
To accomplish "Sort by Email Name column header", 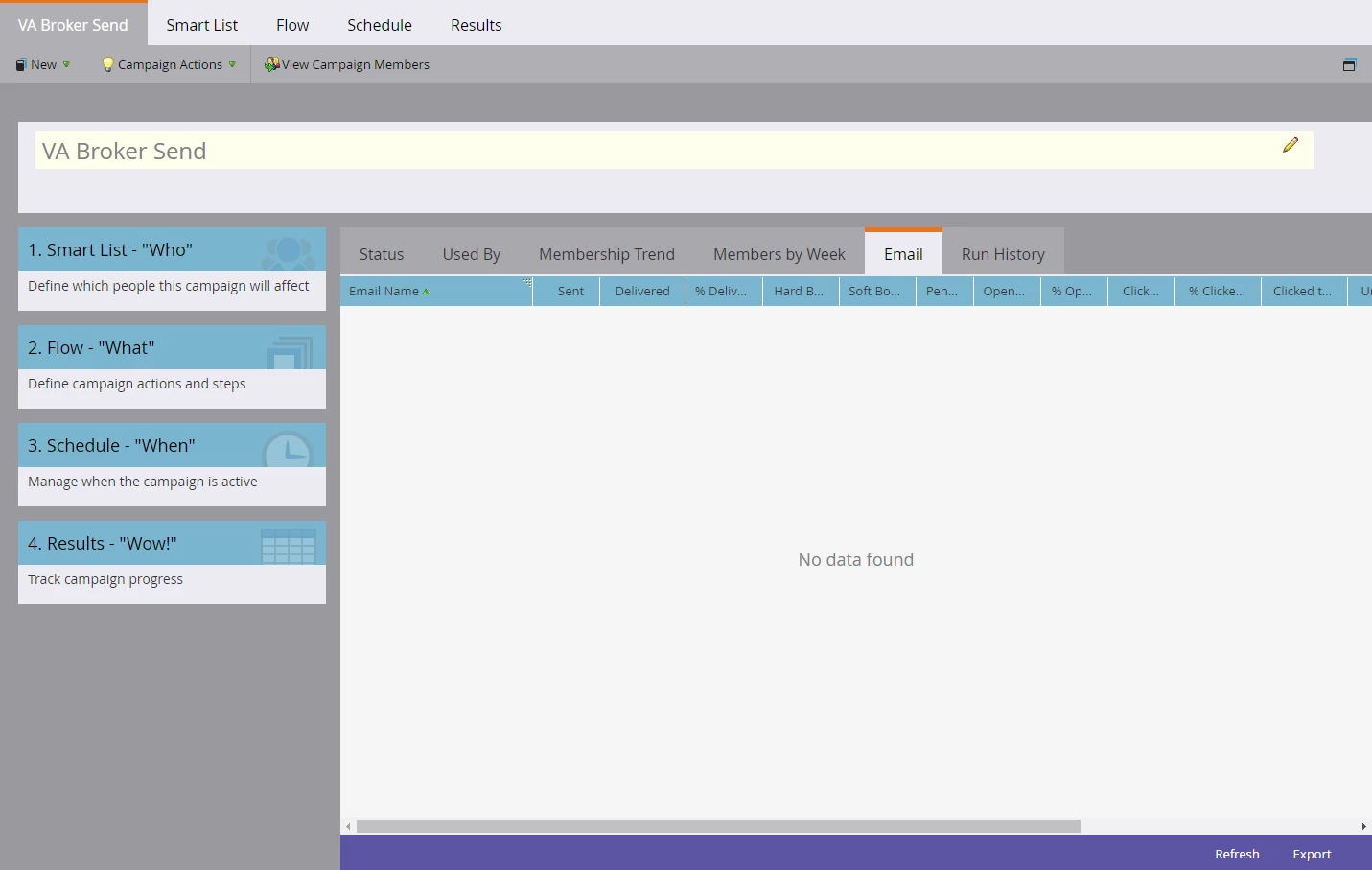I will pos(436,291).
